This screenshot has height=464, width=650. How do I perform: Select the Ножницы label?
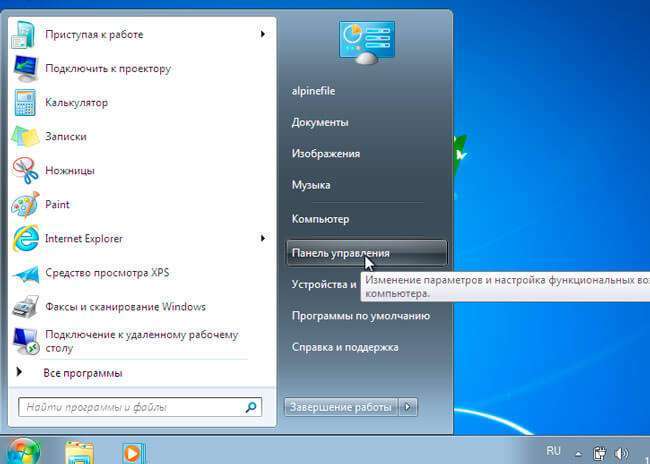[x=70, y=170]
